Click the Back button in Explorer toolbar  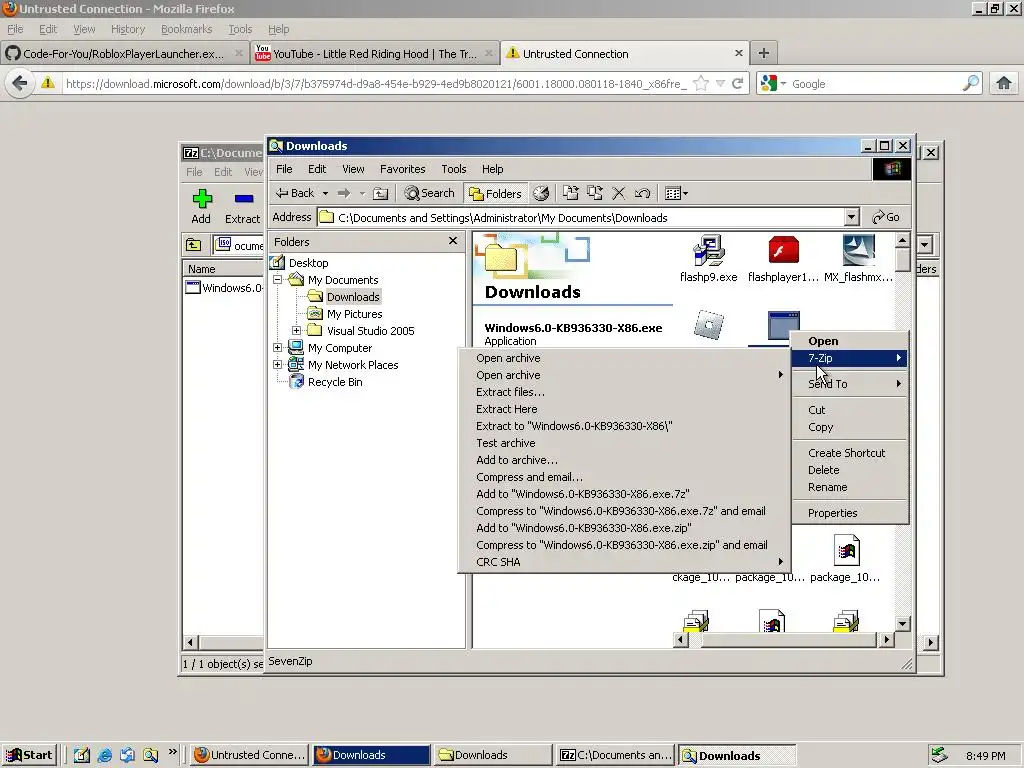(x=295, y=193)
